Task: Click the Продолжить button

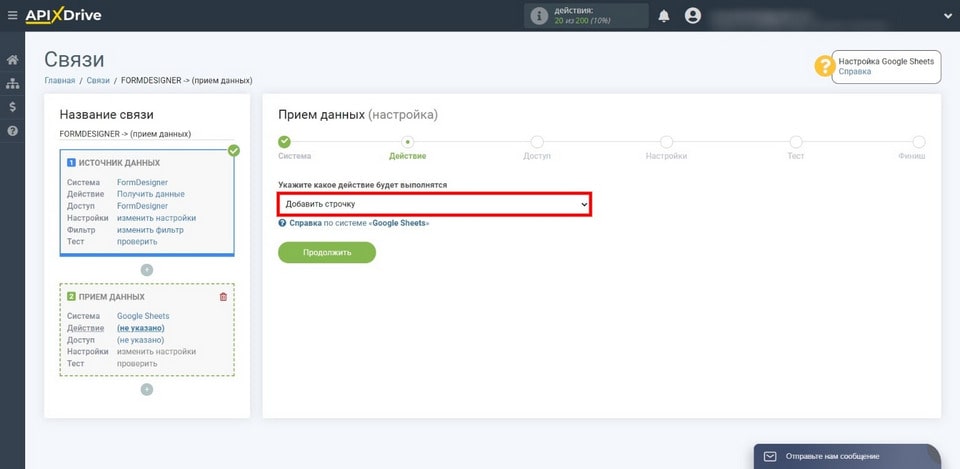Action: point(327,252)
